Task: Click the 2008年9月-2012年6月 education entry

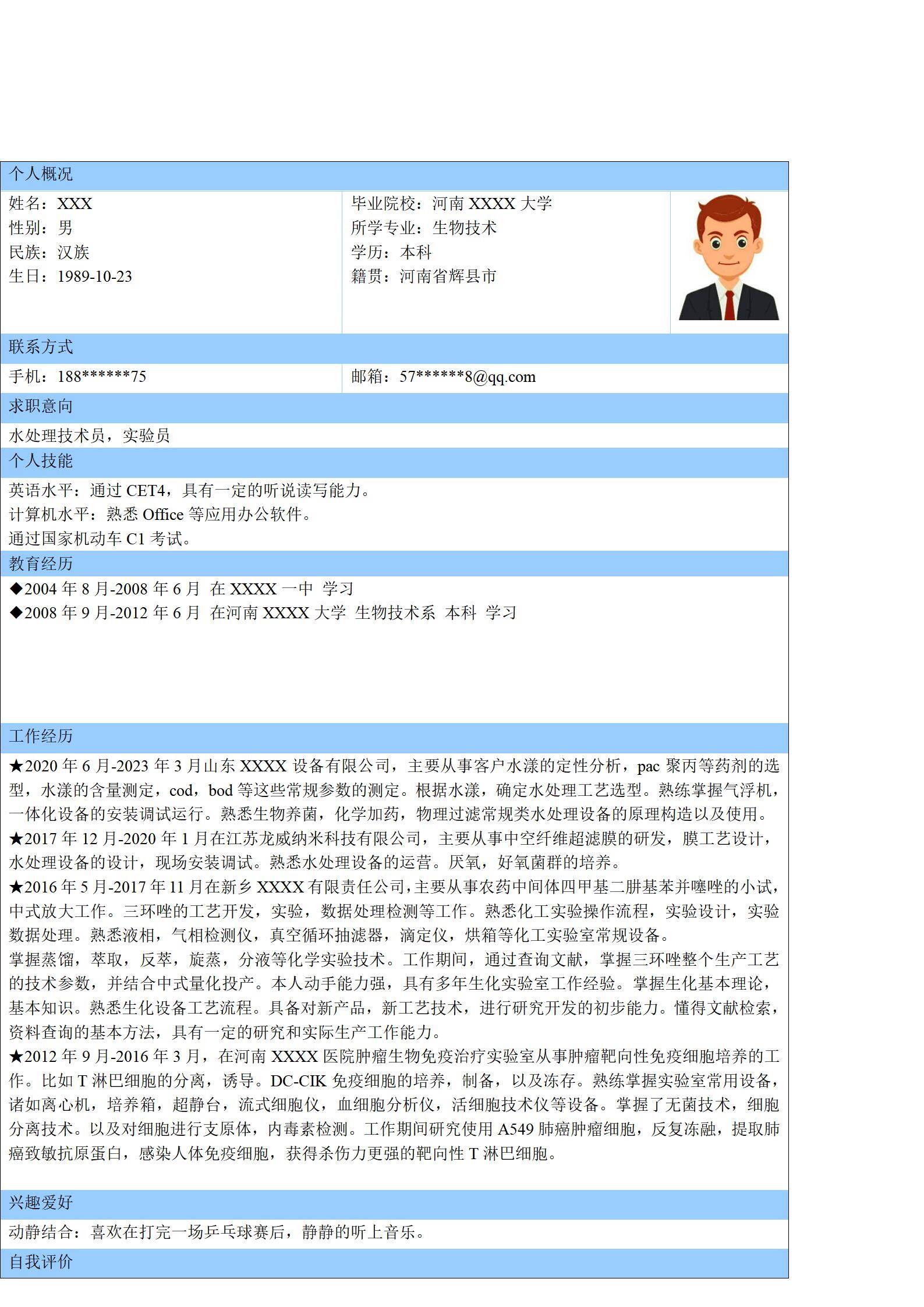Action: [263, 612]
